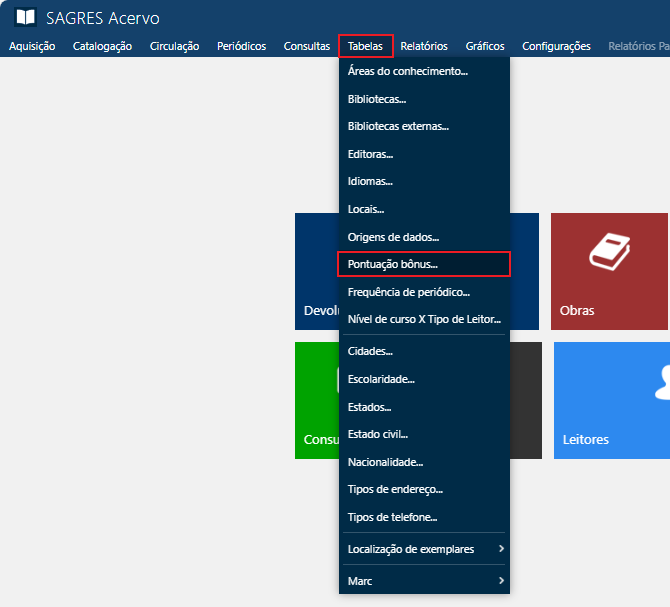
Task: Click the book icon on Obras tile
Action: [x=608, y=251]
